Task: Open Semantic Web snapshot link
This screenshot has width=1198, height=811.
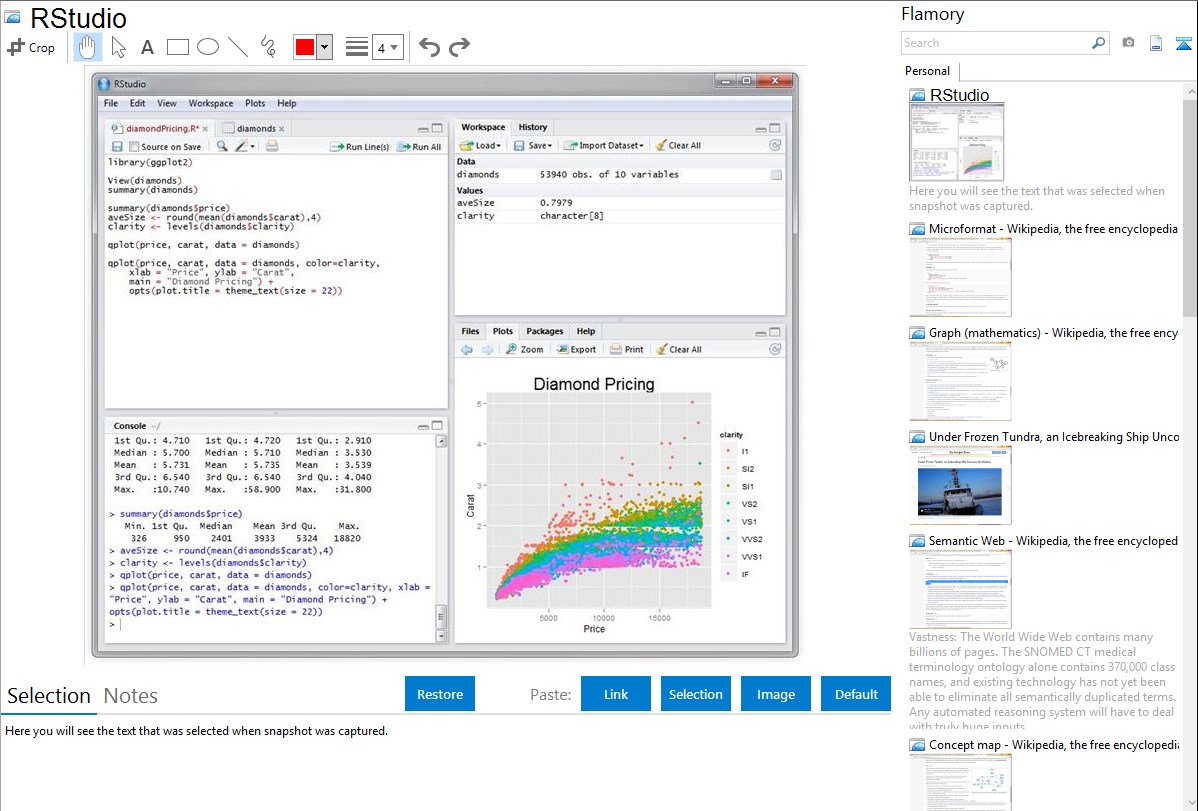Action: pos(1053,540)
